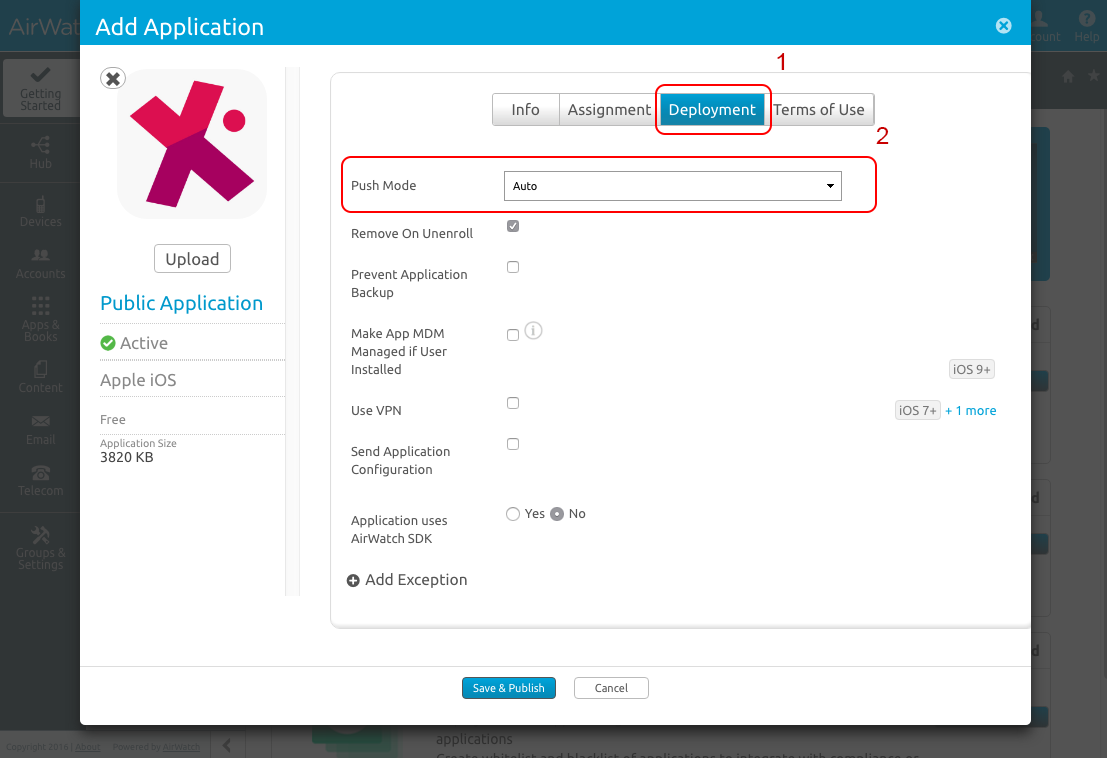
Task: Open Groups & Settings in the sidebar
Action: click(x=40, y=548)
